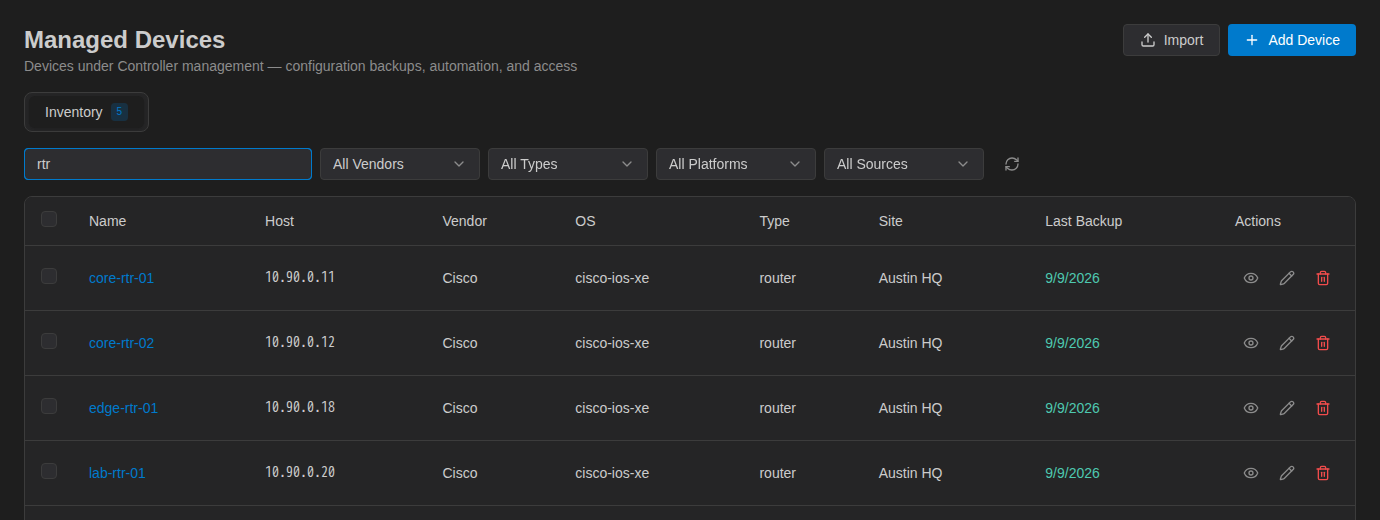Edit lab-rtr-01 with the pencil icon
The image size is (1380, 520).
[x=1287, y=473]
